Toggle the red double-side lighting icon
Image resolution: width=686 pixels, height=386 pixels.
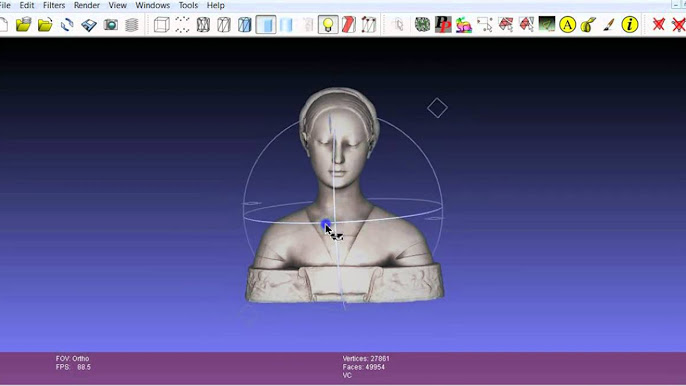point(349,25)
